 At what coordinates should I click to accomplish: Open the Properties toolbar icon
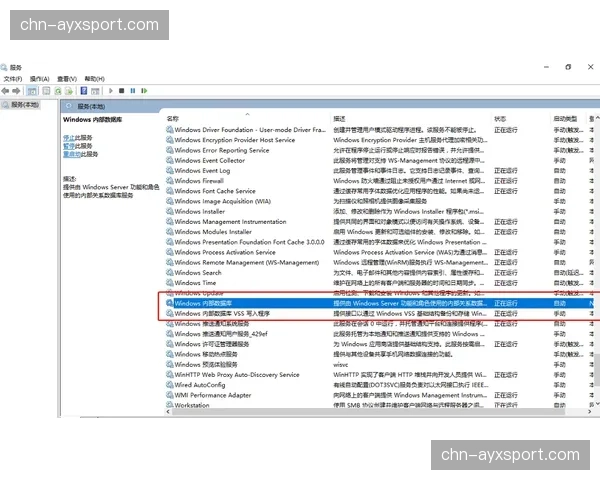coord(46,91)
